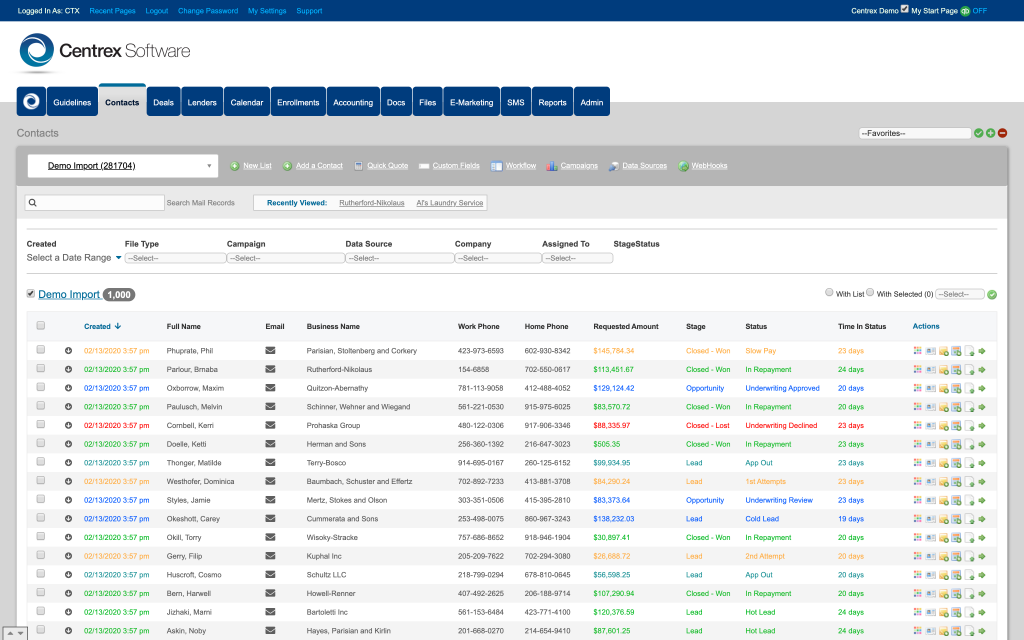This screenshot has height=640, width=1024.
Task: Select the With List radio button
Action: pyautogui.click(x=829, y=293)
